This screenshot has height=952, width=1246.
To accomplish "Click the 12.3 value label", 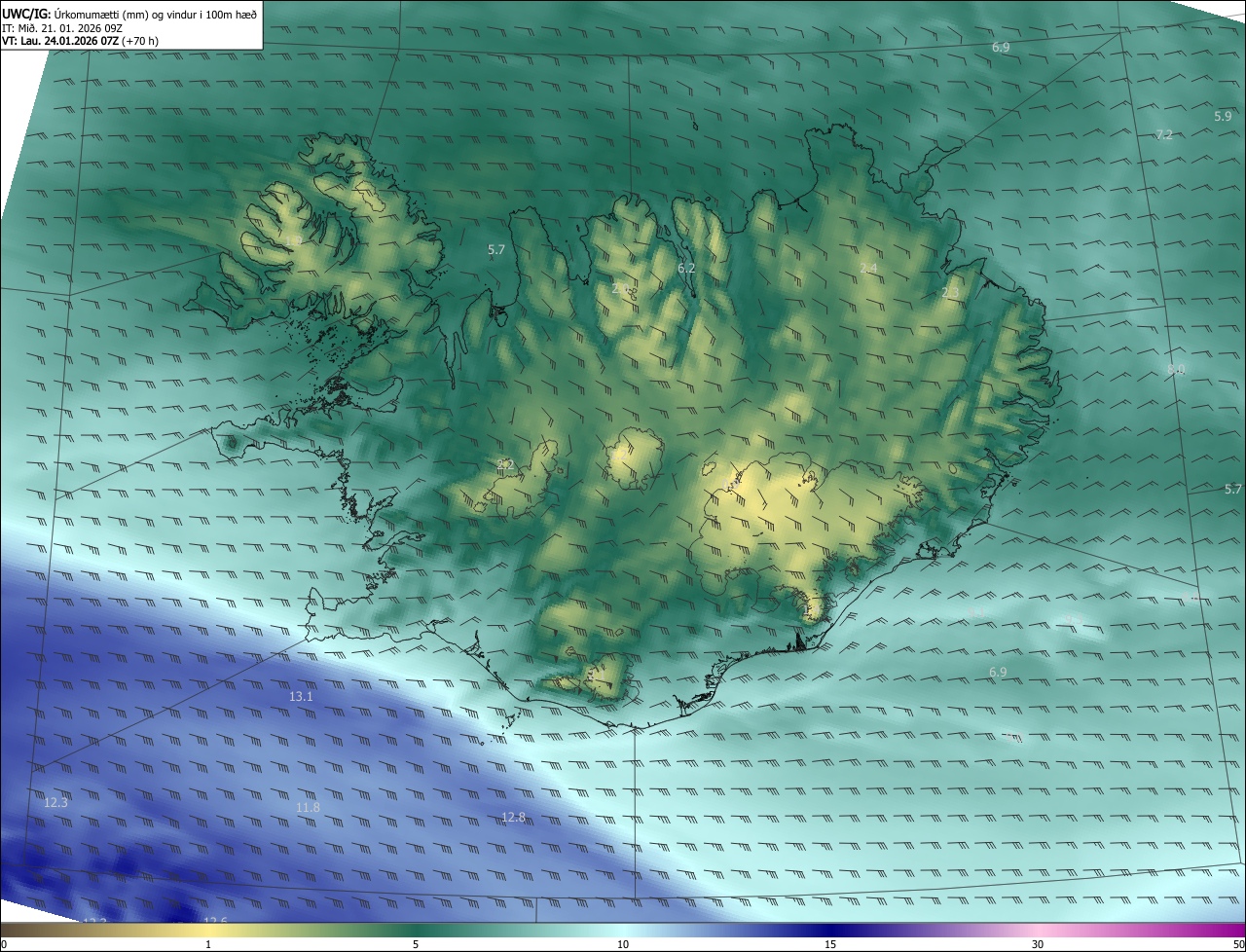I will [55, 803].
